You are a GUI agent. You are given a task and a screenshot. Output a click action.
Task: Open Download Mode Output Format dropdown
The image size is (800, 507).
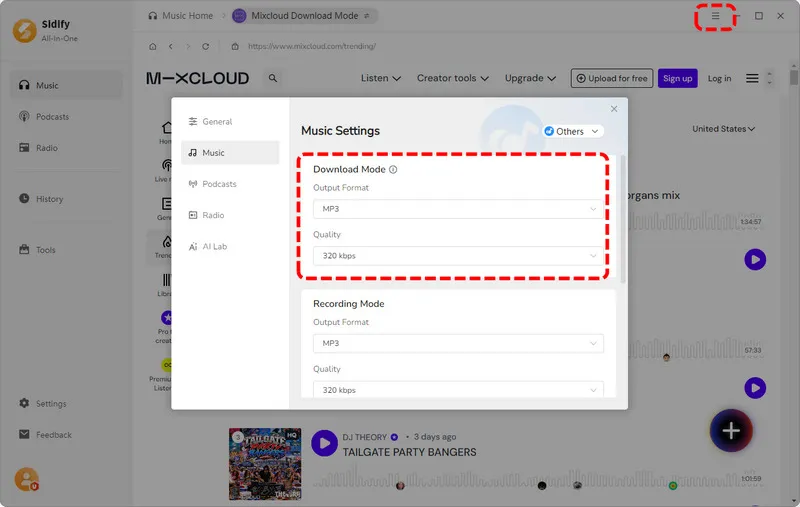click(x=458, y=209)
